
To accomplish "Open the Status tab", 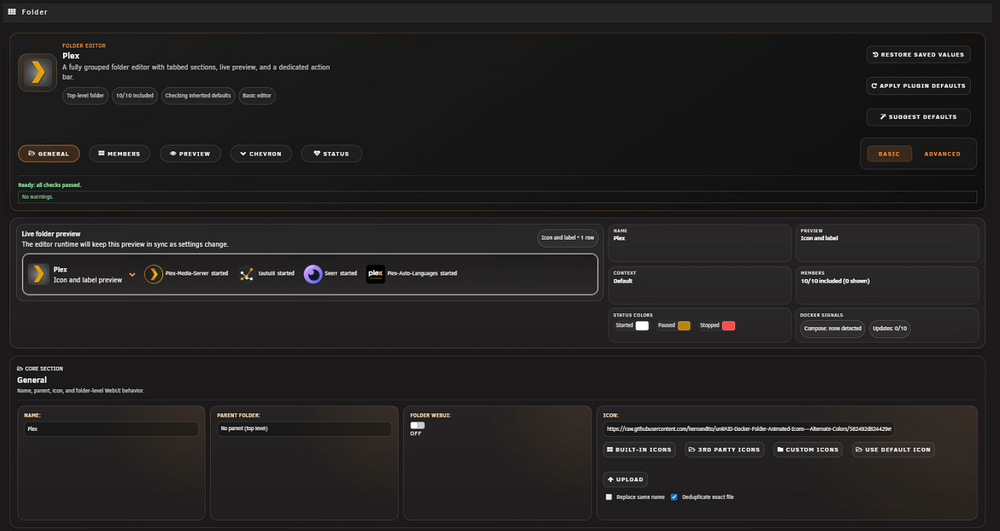I will 332,154.
